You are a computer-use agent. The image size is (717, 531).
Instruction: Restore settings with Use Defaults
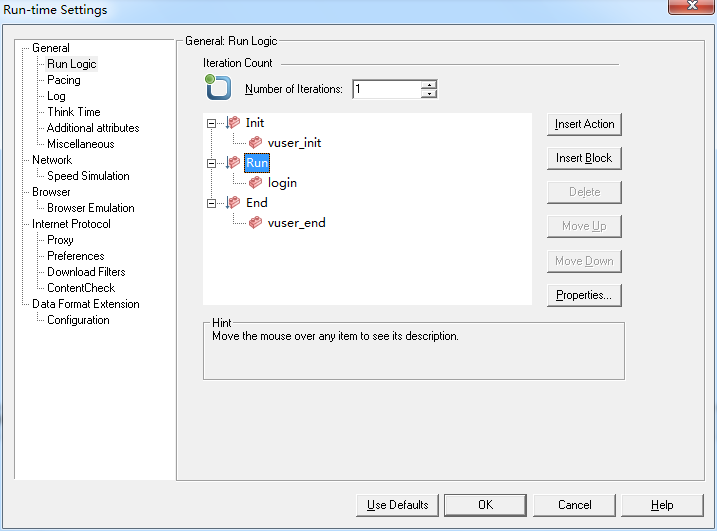[397, 505]
